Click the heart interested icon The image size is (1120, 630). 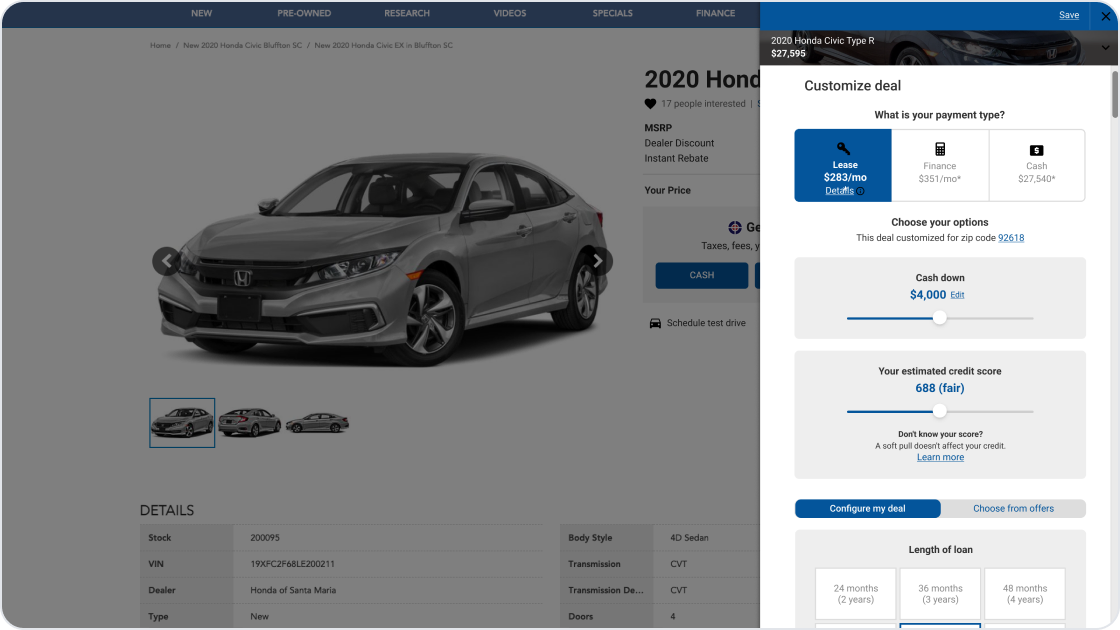point(650,104)
